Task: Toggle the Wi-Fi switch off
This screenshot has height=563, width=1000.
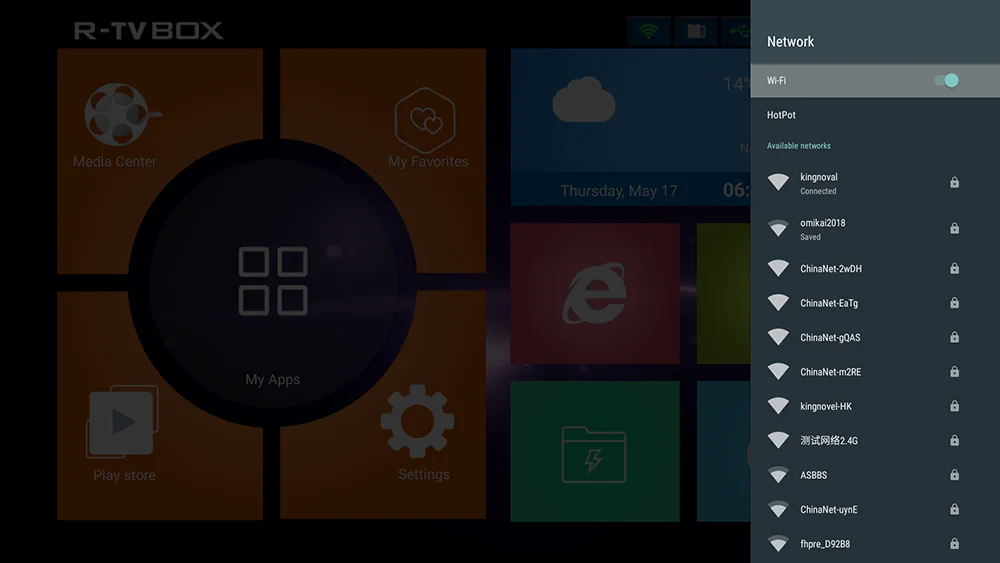Action: [946, 80]
